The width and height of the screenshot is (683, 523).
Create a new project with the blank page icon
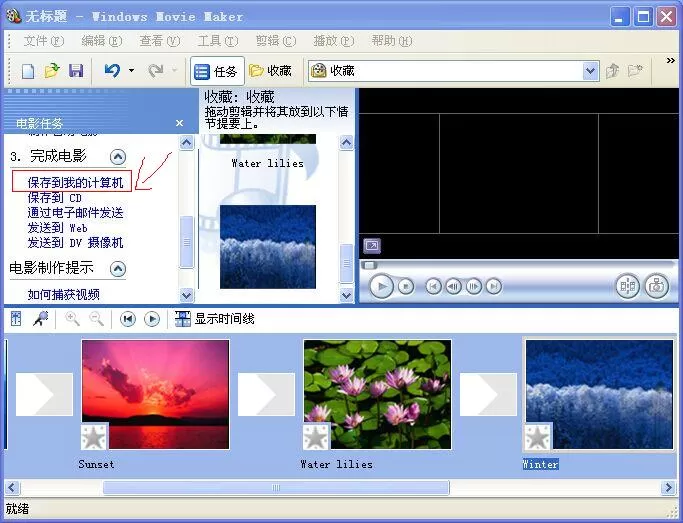(x=28, y=71)
